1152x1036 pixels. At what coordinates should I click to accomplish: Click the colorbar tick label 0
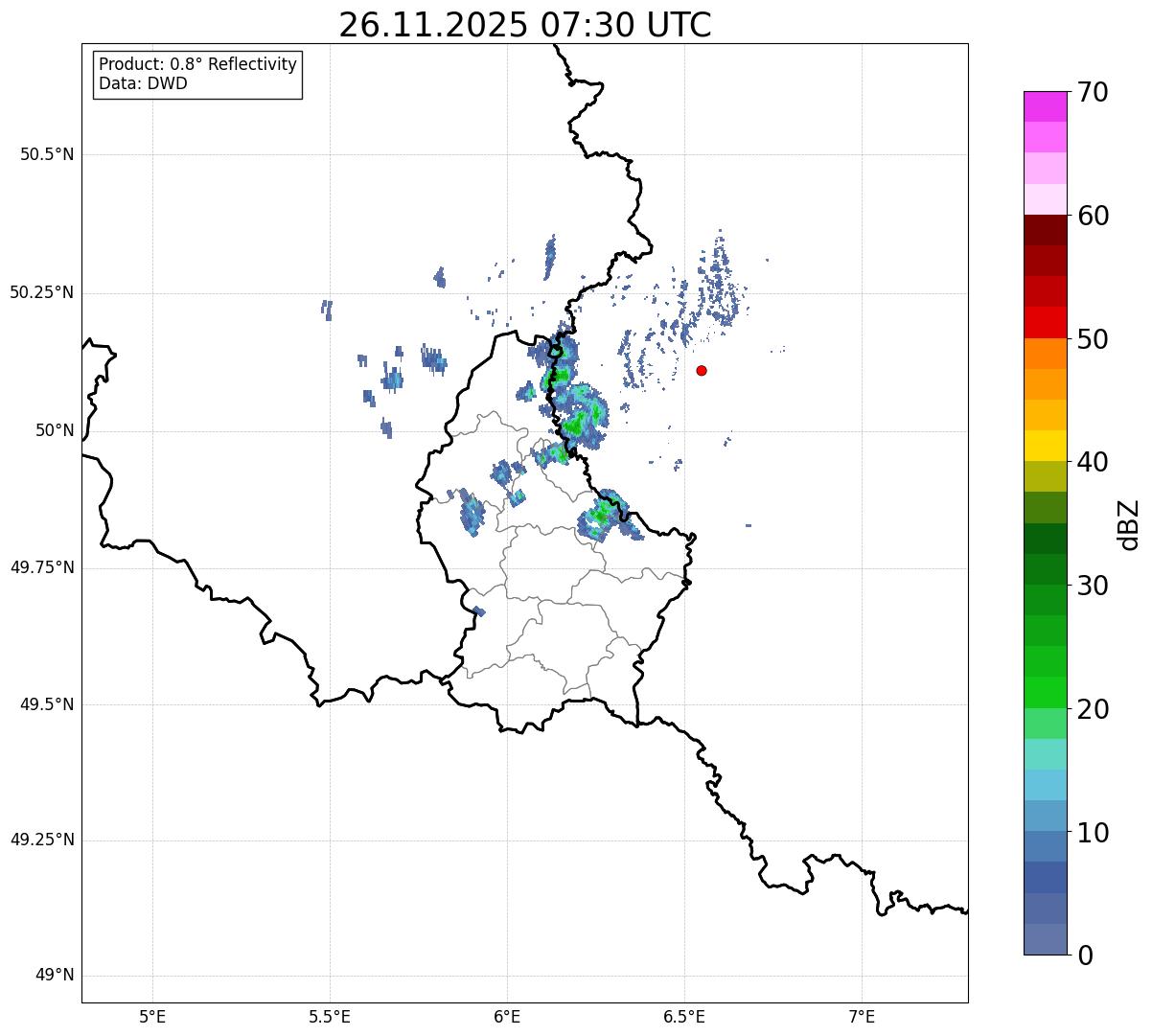click(x=1085, y=955)
